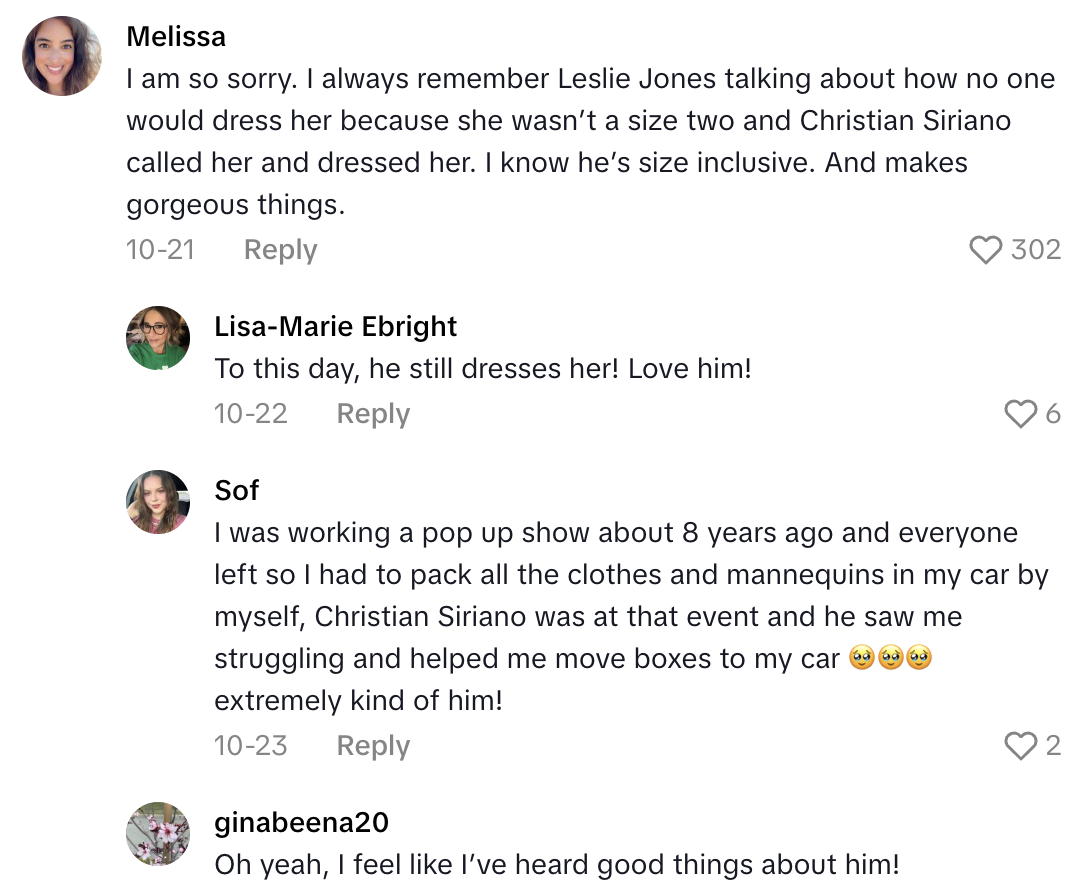Open ginabeena20's flower avatar
This screenshot has height=892, width=1084.
(158, 834)
